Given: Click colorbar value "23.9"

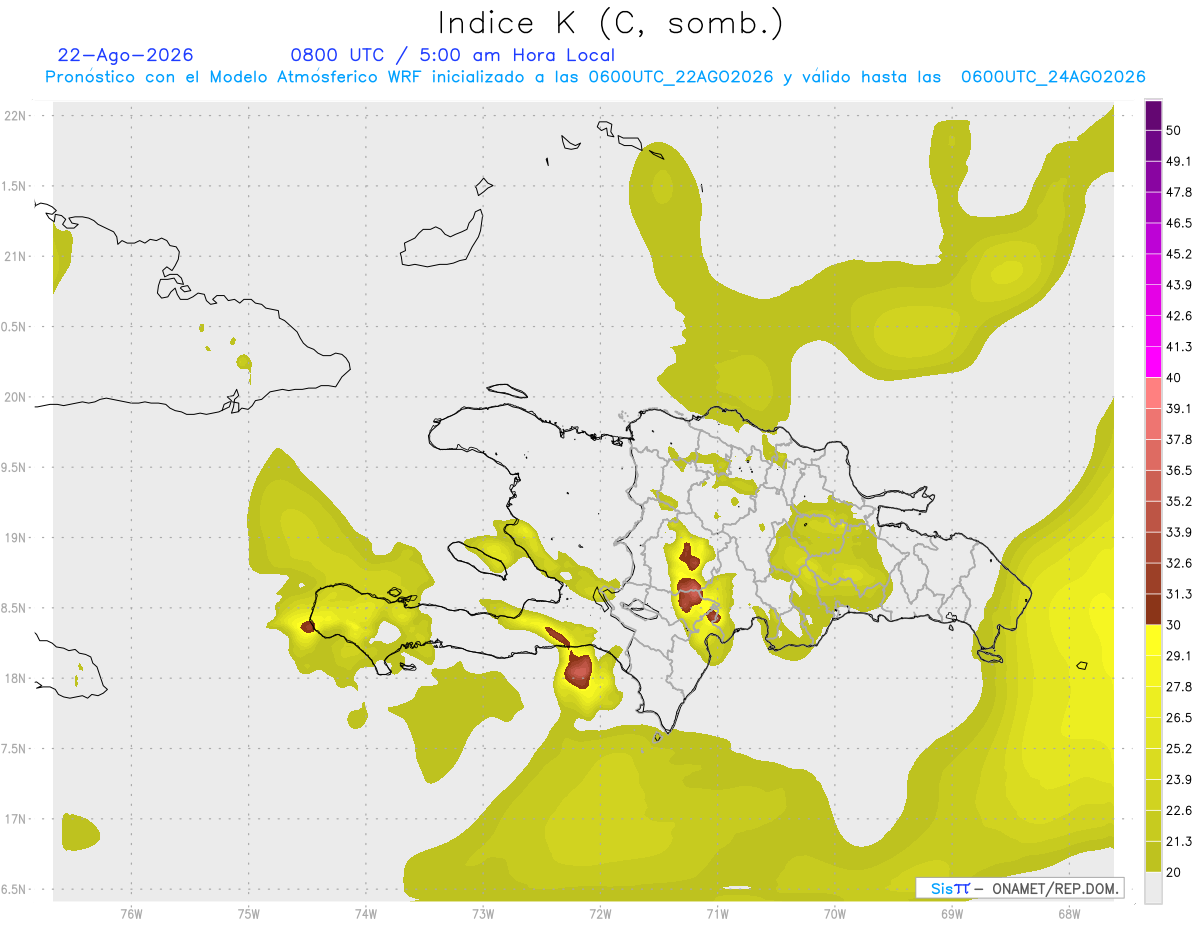Looking at the screenshot, I should (1178, 779).
